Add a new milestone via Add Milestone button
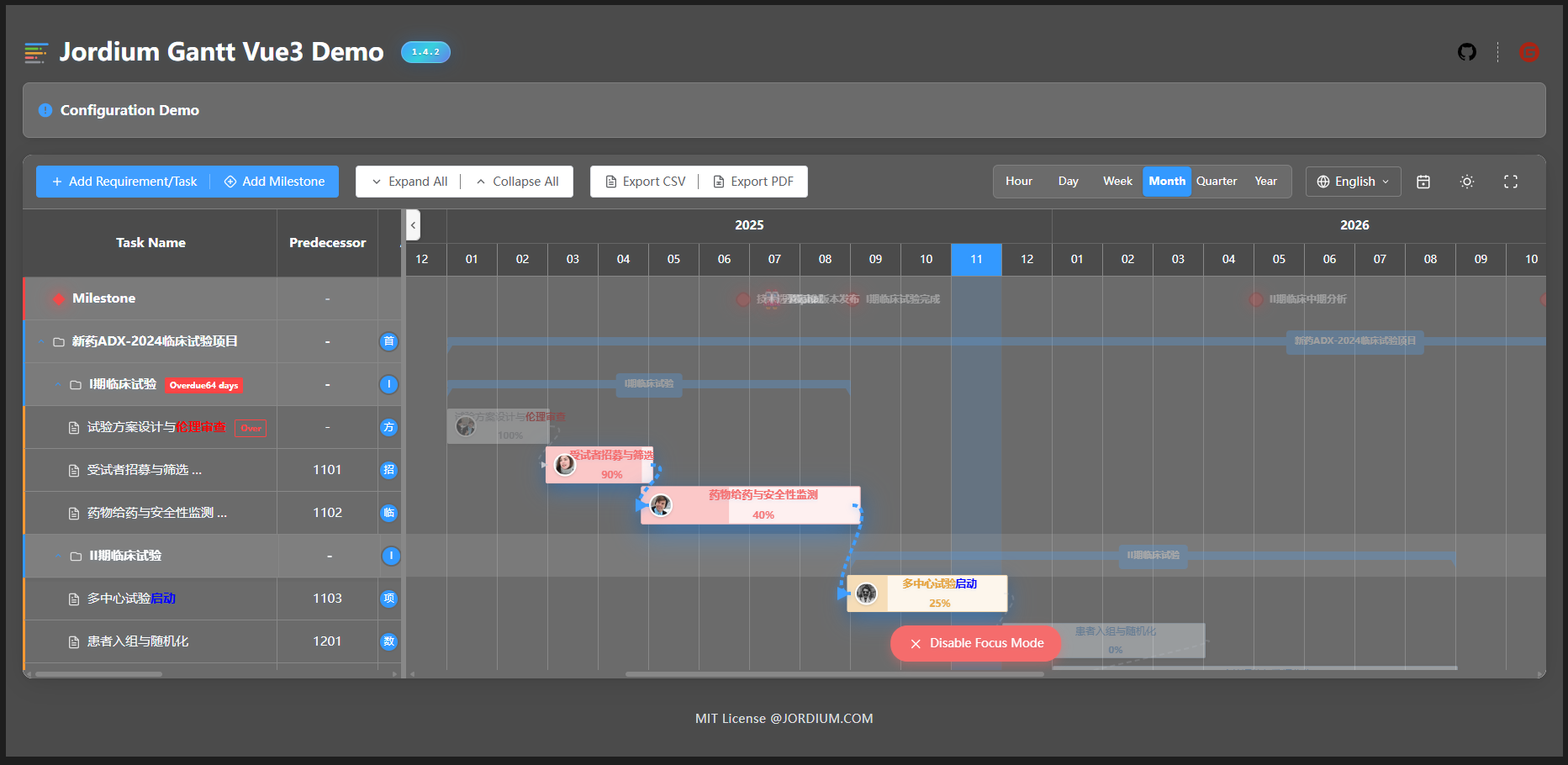This screenshot has width=1568, height=765. pyautogui.click(x=274, y=181)
